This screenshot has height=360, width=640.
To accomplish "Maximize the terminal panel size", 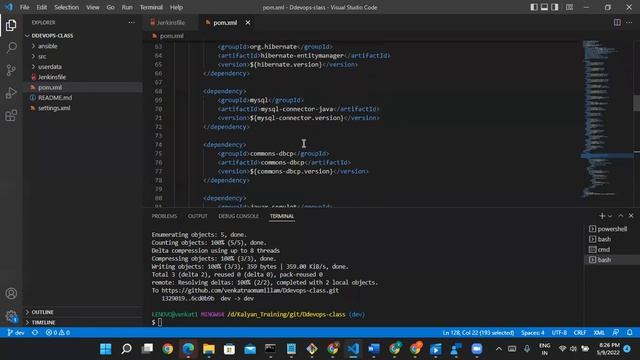I will coord(621,216).
